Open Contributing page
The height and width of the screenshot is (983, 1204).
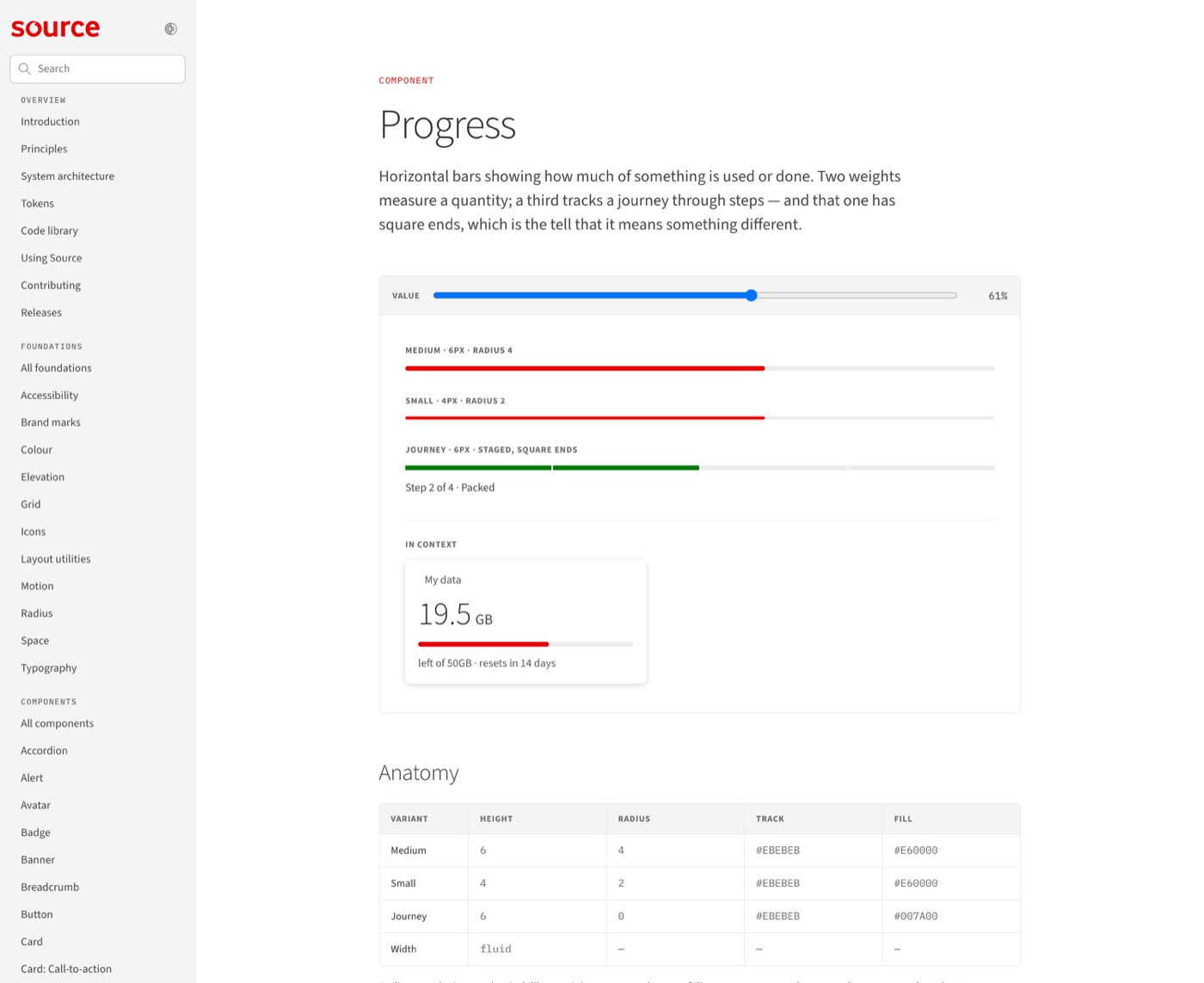pyautogui.click(x=51, y=286)
